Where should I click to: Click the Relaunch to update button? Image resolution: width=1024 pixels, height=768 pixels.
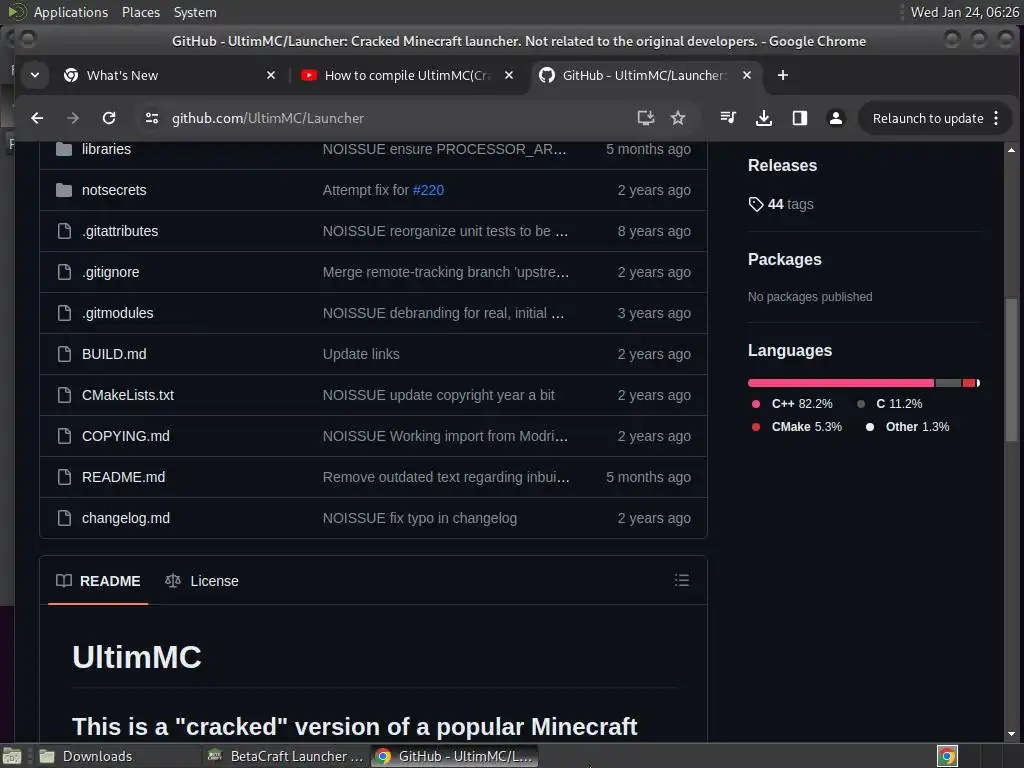click(x=927, y=118)
